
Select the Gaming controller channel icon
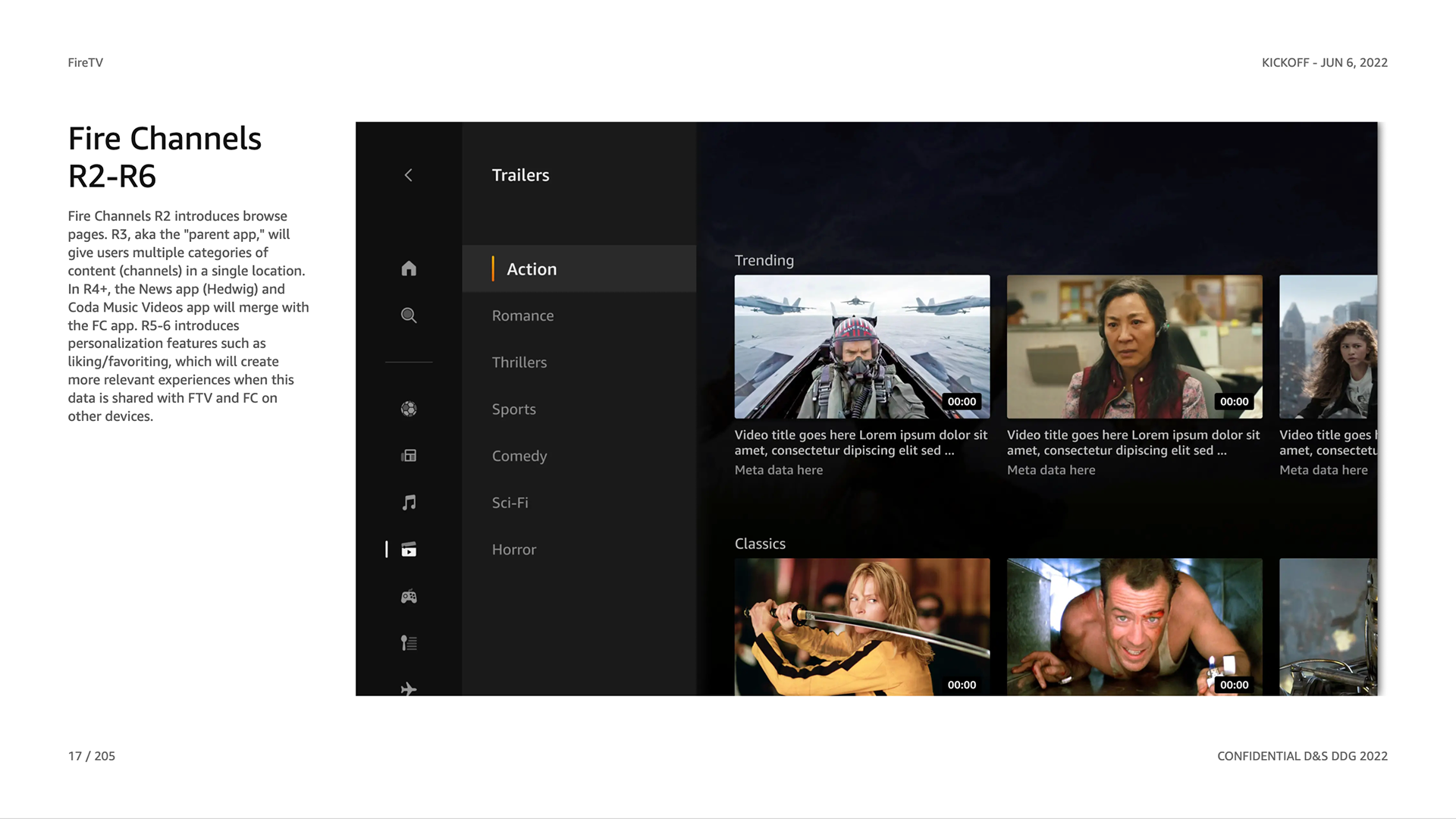[x=409, y=597]
